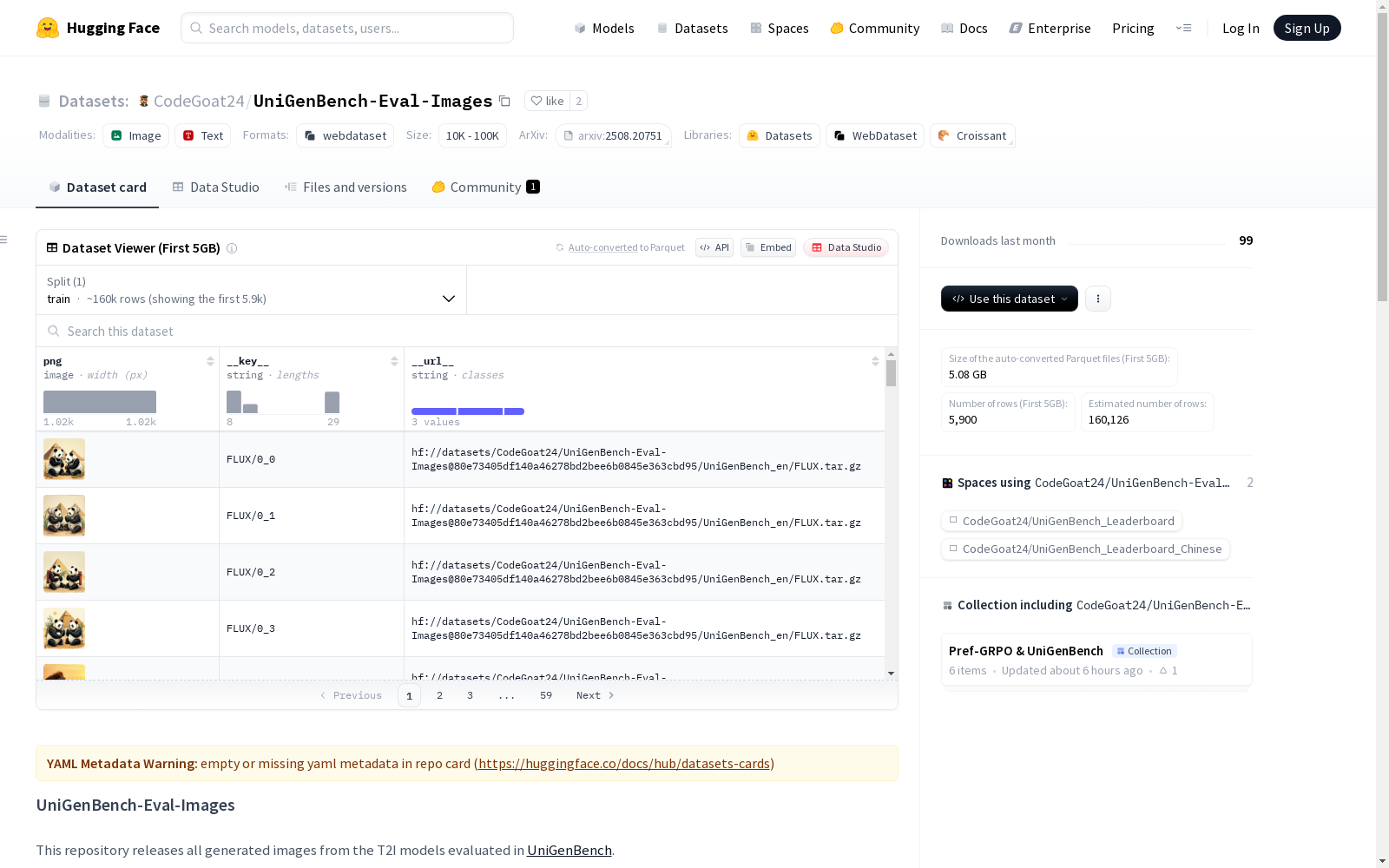This screenshot has width=1389, height=868.
Task: Open Files and versions tab
Action: tap(346, 187)
